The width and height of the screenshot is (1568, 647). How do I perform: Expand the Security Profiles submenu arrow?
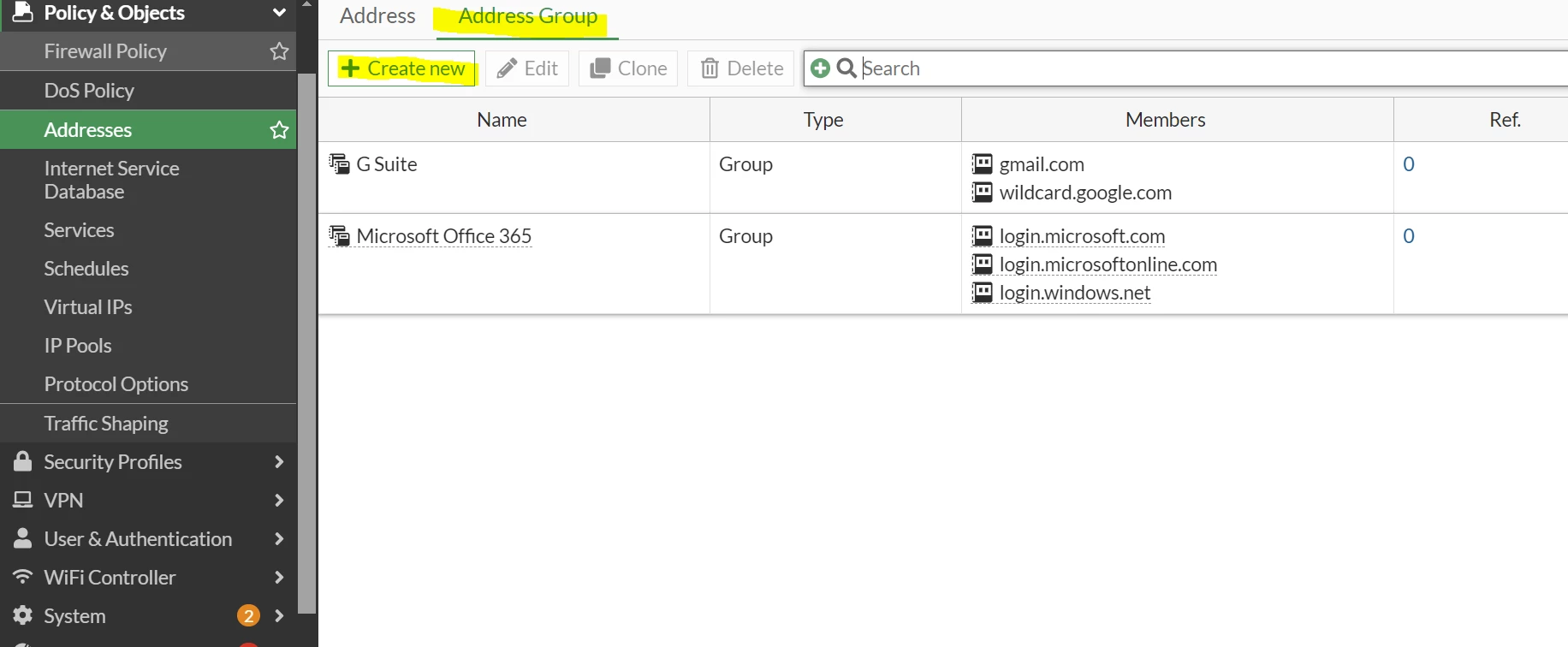(x=279, y=462)
